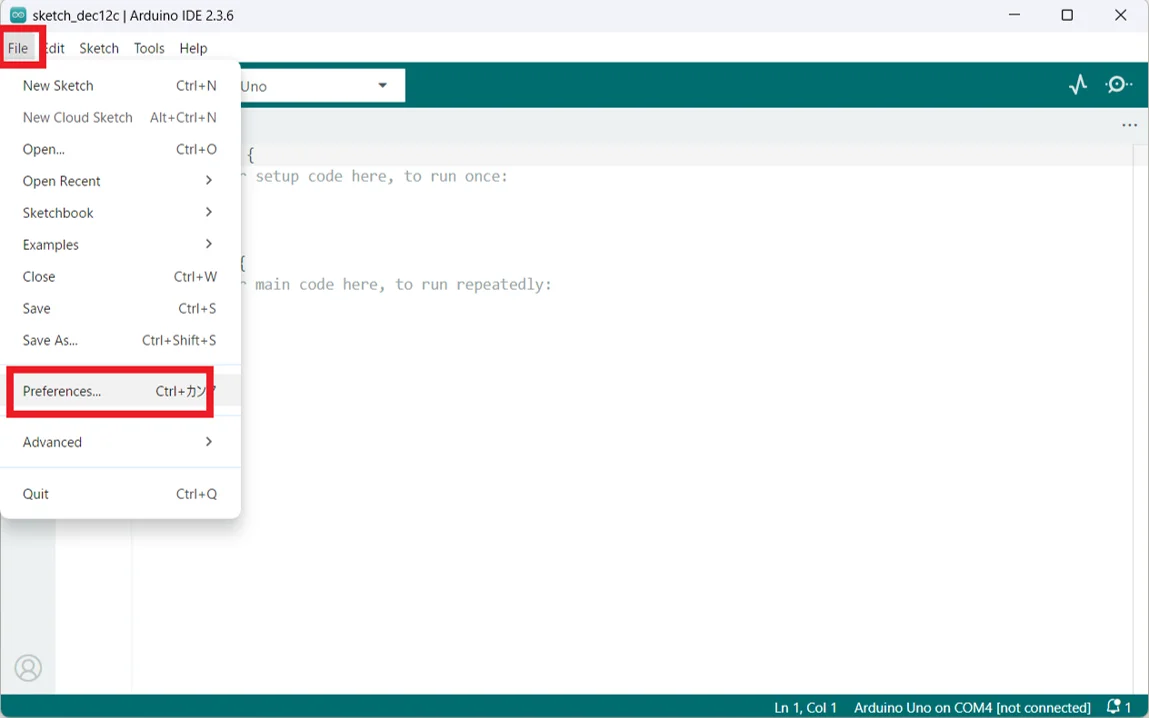The width and height of the screenshot is (1149, 718).
Task: Minimize the Arduino IDE window
Action: 1015,15
